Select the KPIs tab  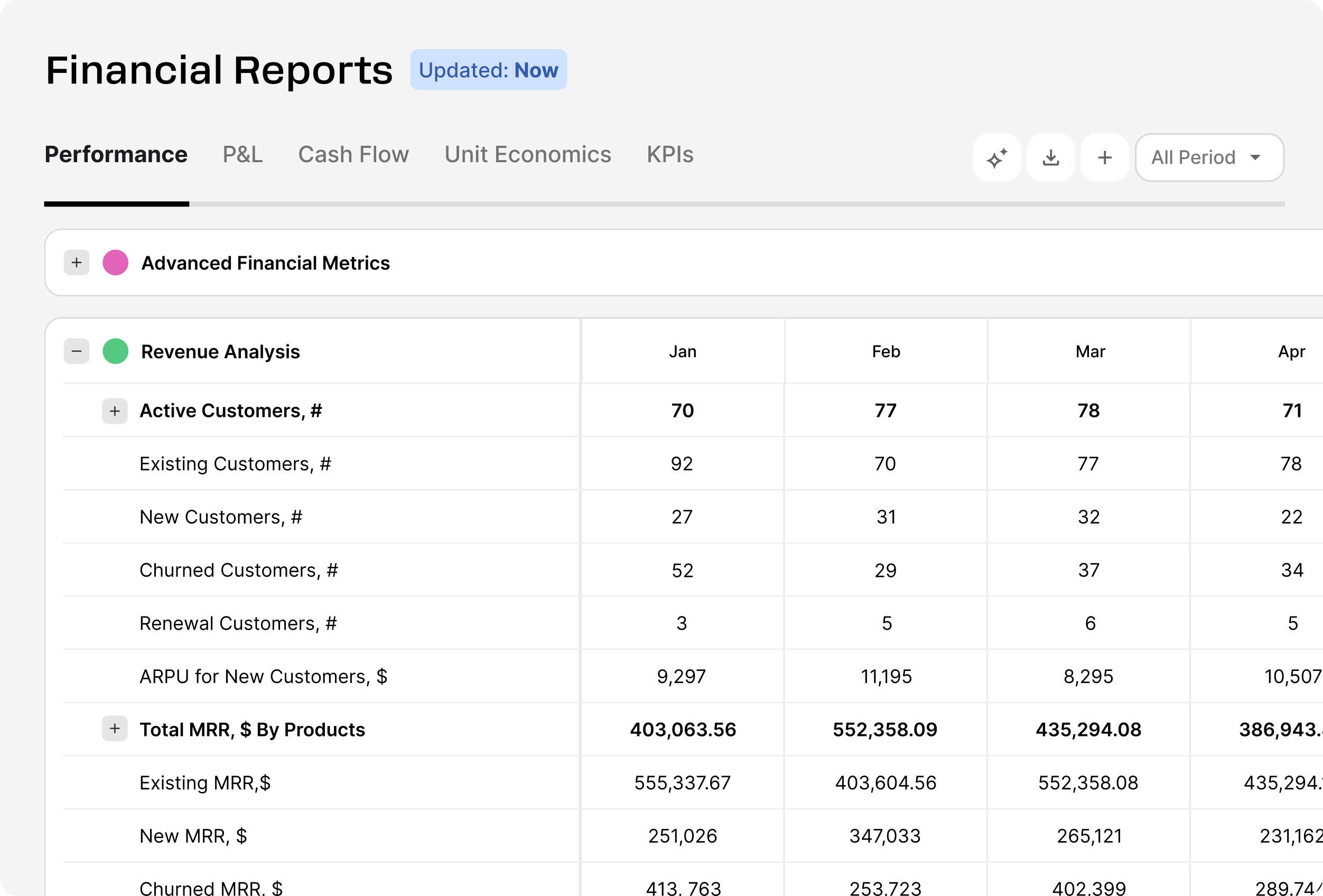pyautogui.click(x=669, y=154)
